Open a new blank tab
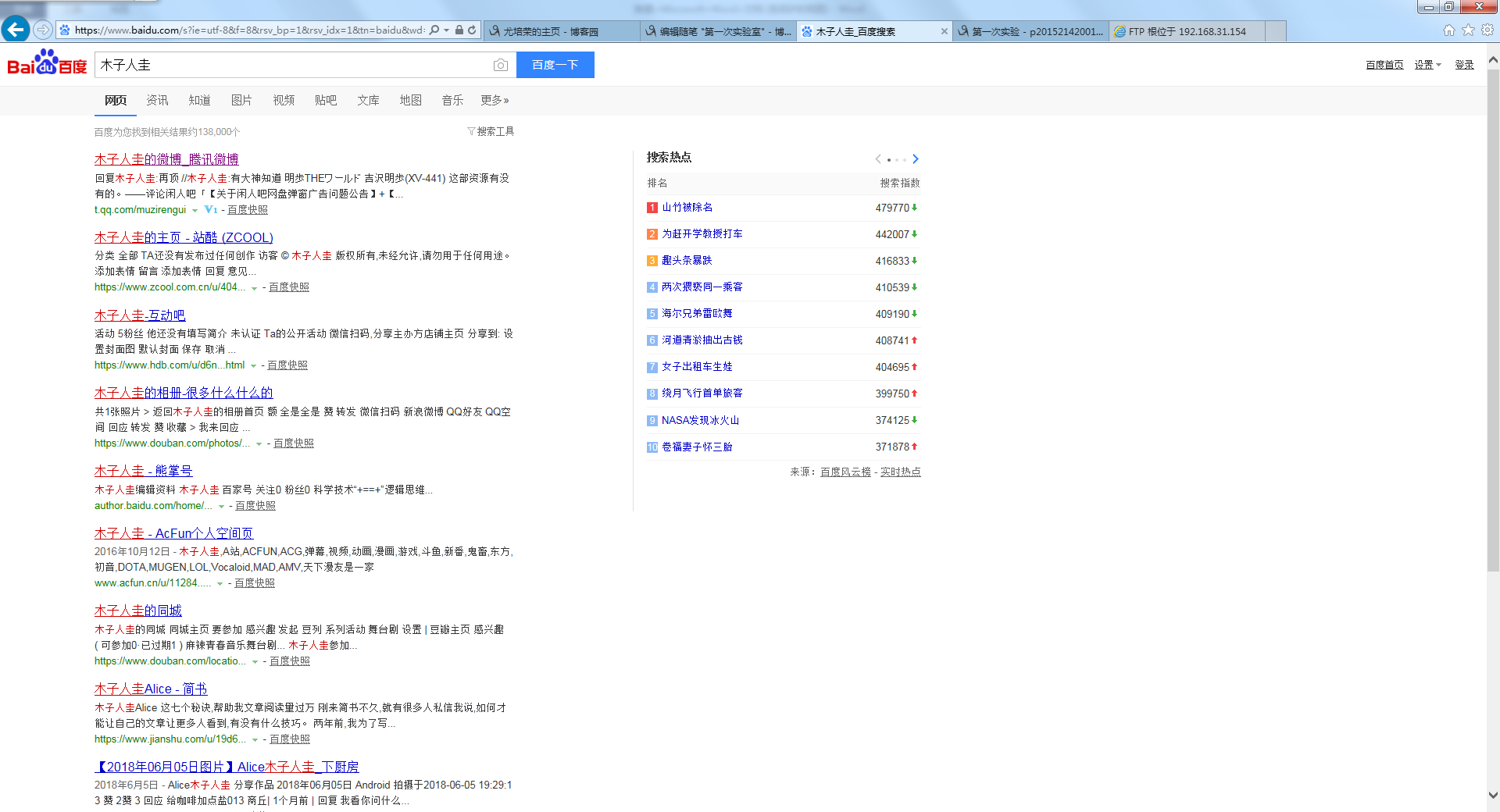The width and height of the screenshot is (1500, 812). pyautogui.click(x=1275, y=31)
